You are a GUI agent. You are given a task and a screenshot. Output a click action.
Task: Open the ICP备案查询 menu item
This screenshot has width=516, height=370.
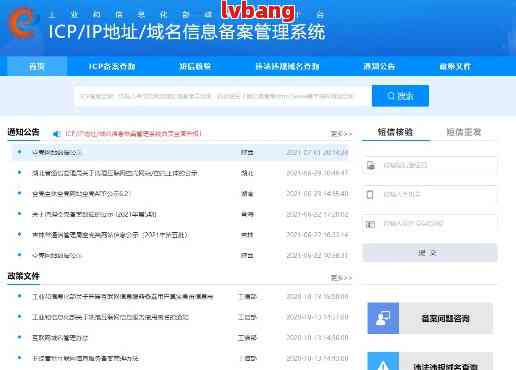coord(112,66)
